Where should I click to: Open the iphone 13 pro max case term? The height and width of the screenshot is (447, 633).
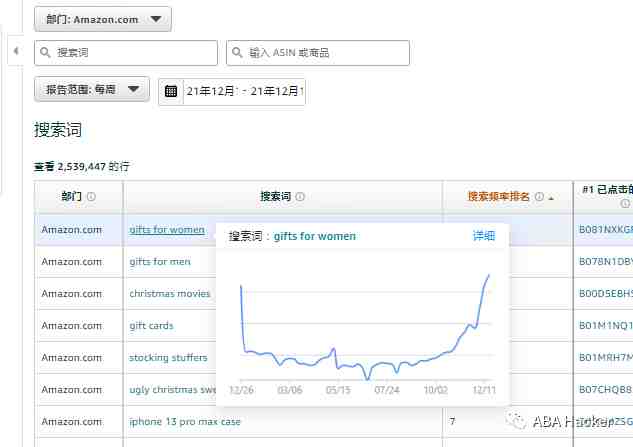point(184,422)
